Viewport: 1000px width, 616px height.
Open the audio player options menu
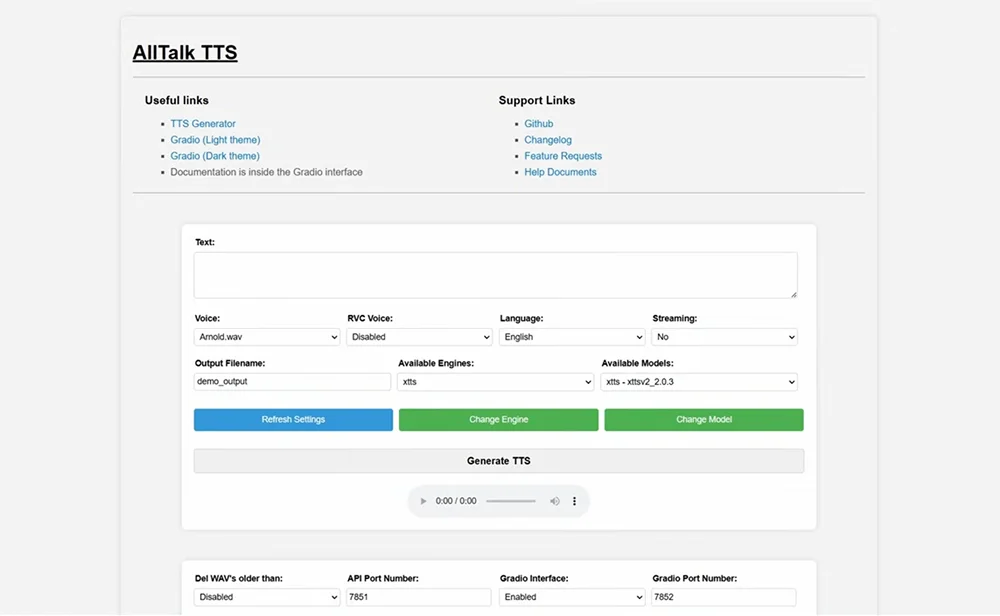[x=573, y=501]
